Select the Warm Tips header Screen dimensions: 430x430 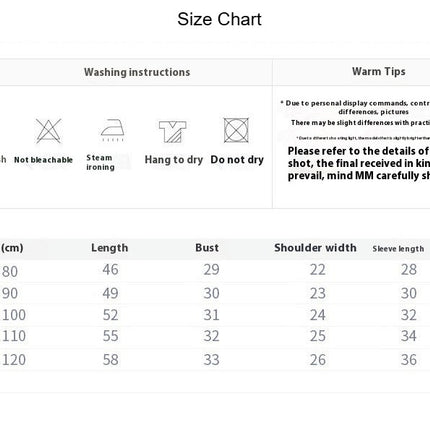[x=379, y=71]
